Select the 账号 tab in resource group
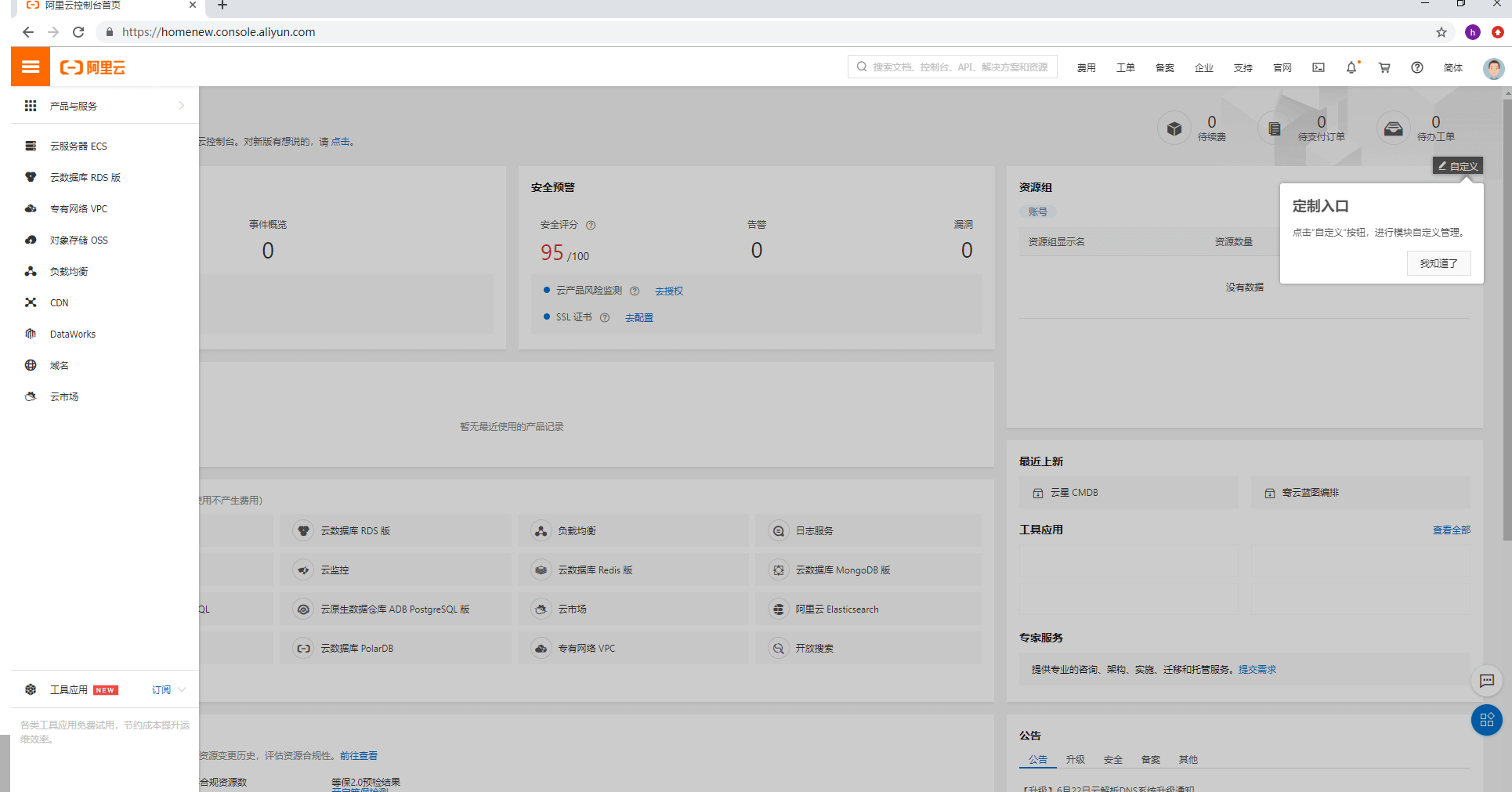Viewport: 1512px width, 792px height. tap(1038, 212)
